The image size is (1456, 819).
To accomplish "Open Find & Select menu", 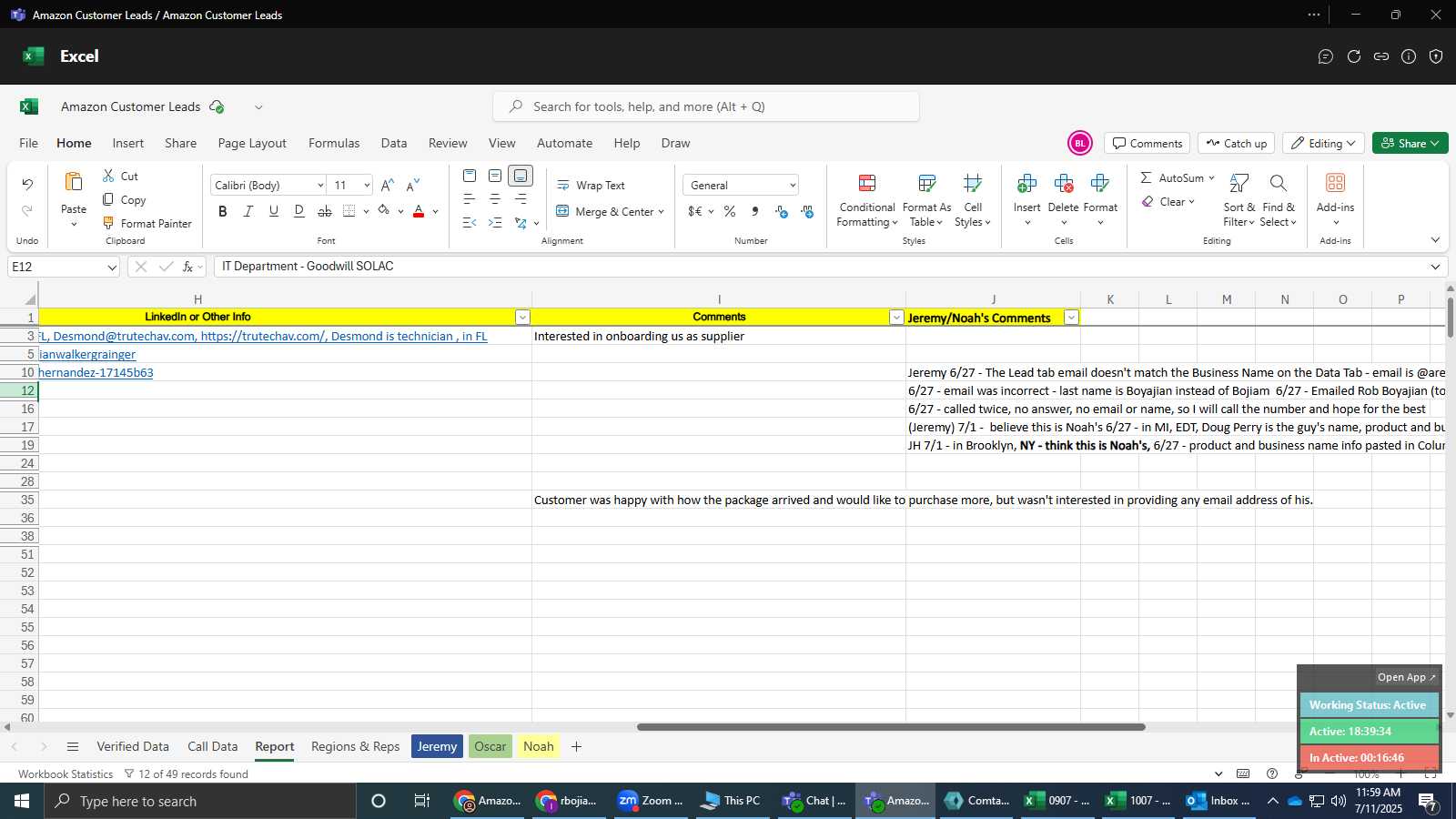I will 1278,200.
